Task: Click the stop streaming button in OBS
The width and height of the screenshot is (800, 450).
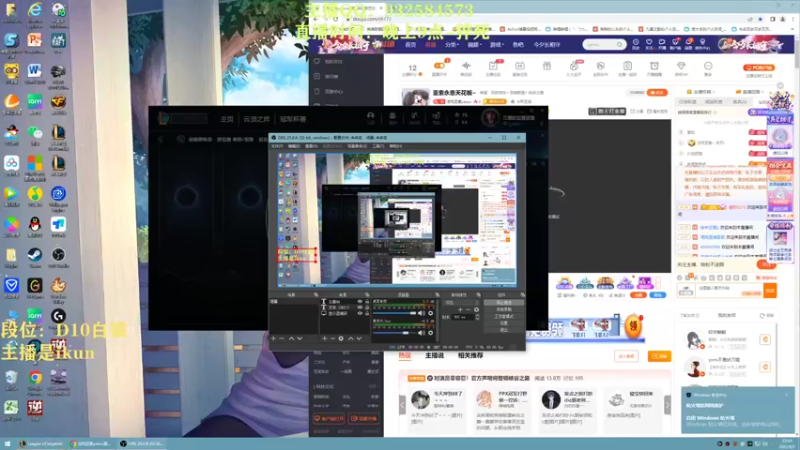Action: coord(504,303)
